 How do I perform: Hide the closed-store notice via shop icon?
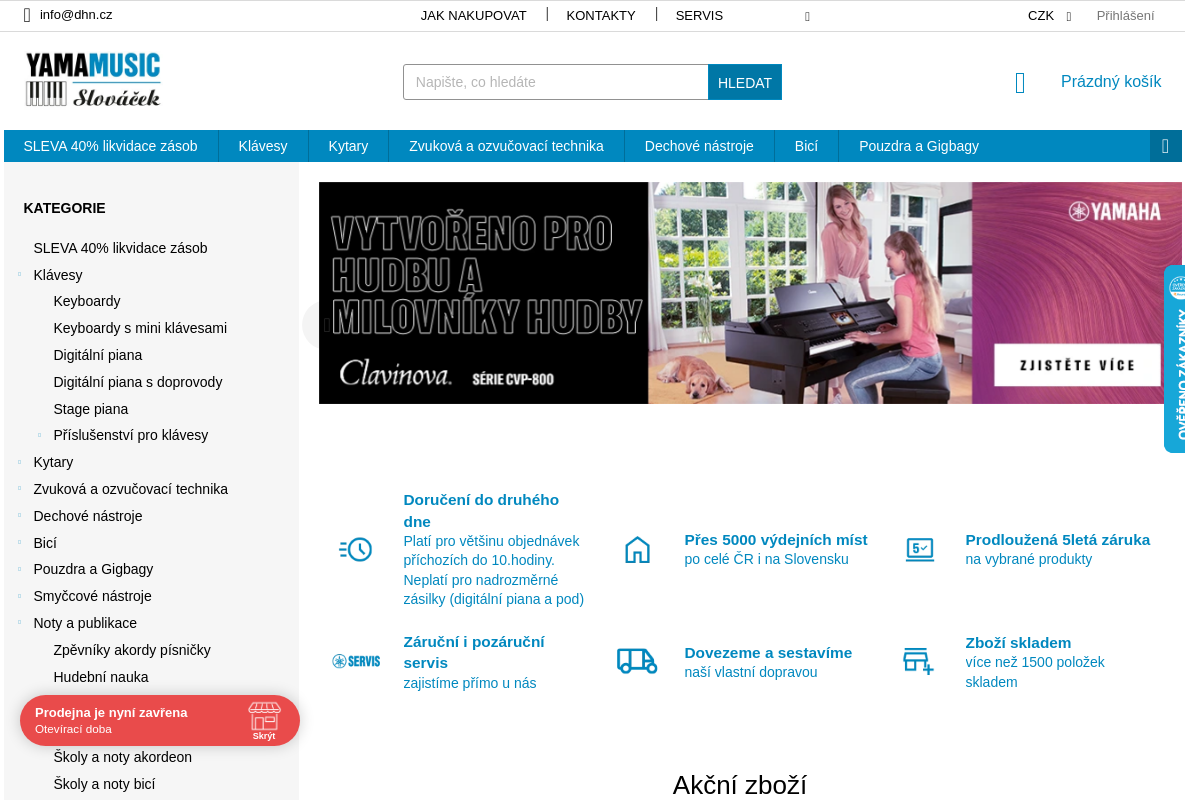click(x=264, y=720)
